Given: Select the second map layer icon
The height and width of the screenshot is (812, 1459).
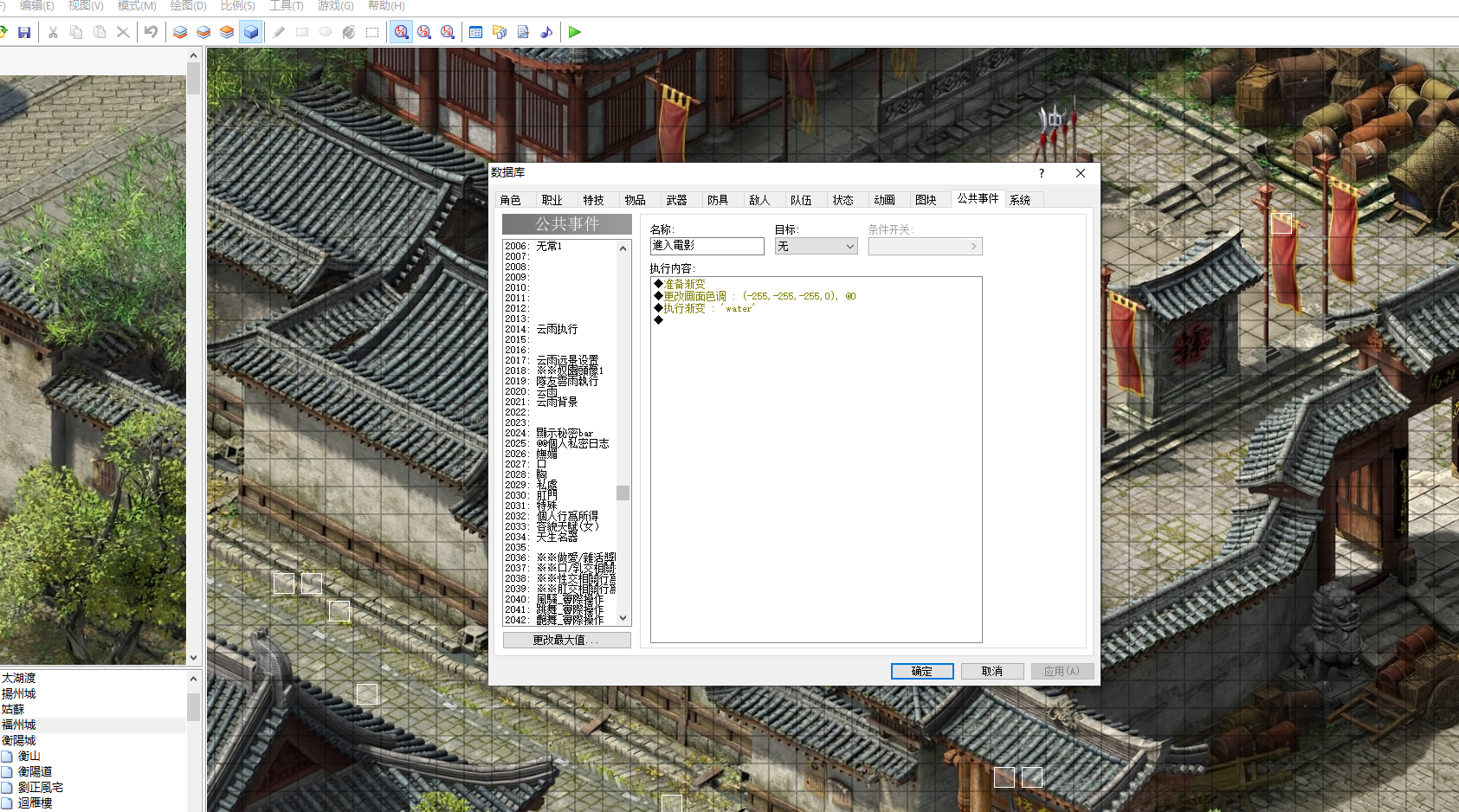Looking at the screenshot, I should (203, 32).
